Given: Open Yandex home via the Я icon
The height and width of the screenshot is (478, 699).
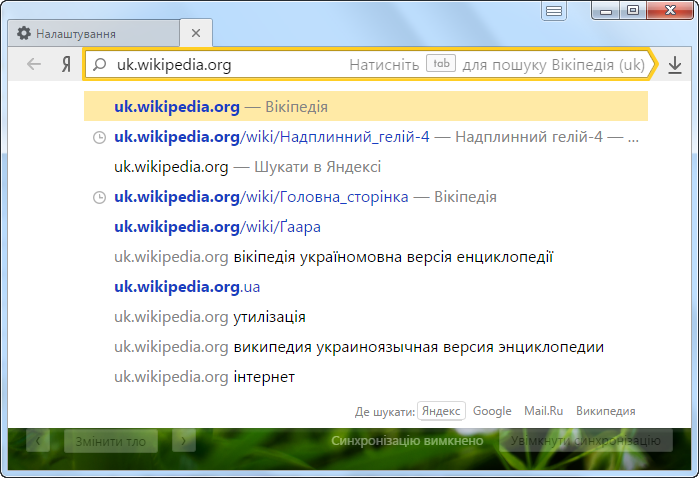Looking at the screenshot, I should coord(66,64).
